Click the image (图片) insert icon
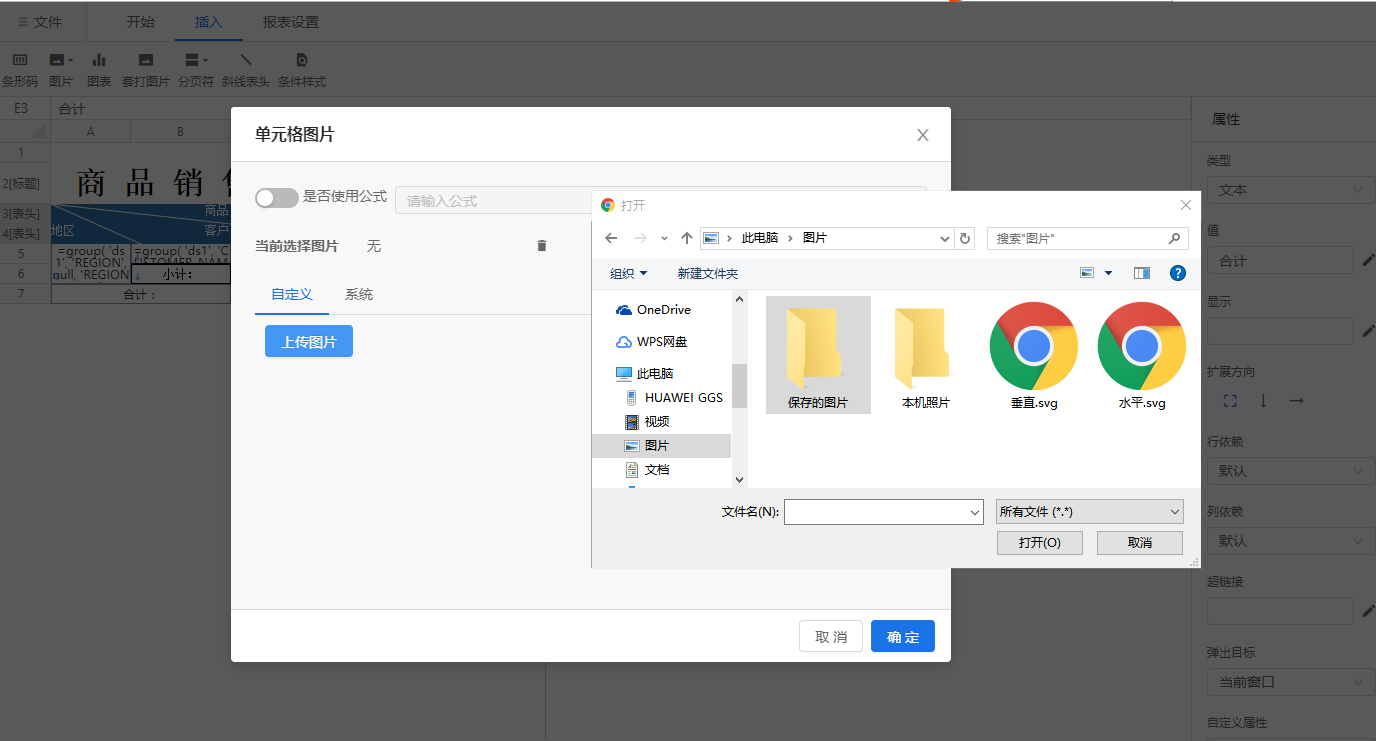This screenshot has height=741, width=1376. point(57,60)
